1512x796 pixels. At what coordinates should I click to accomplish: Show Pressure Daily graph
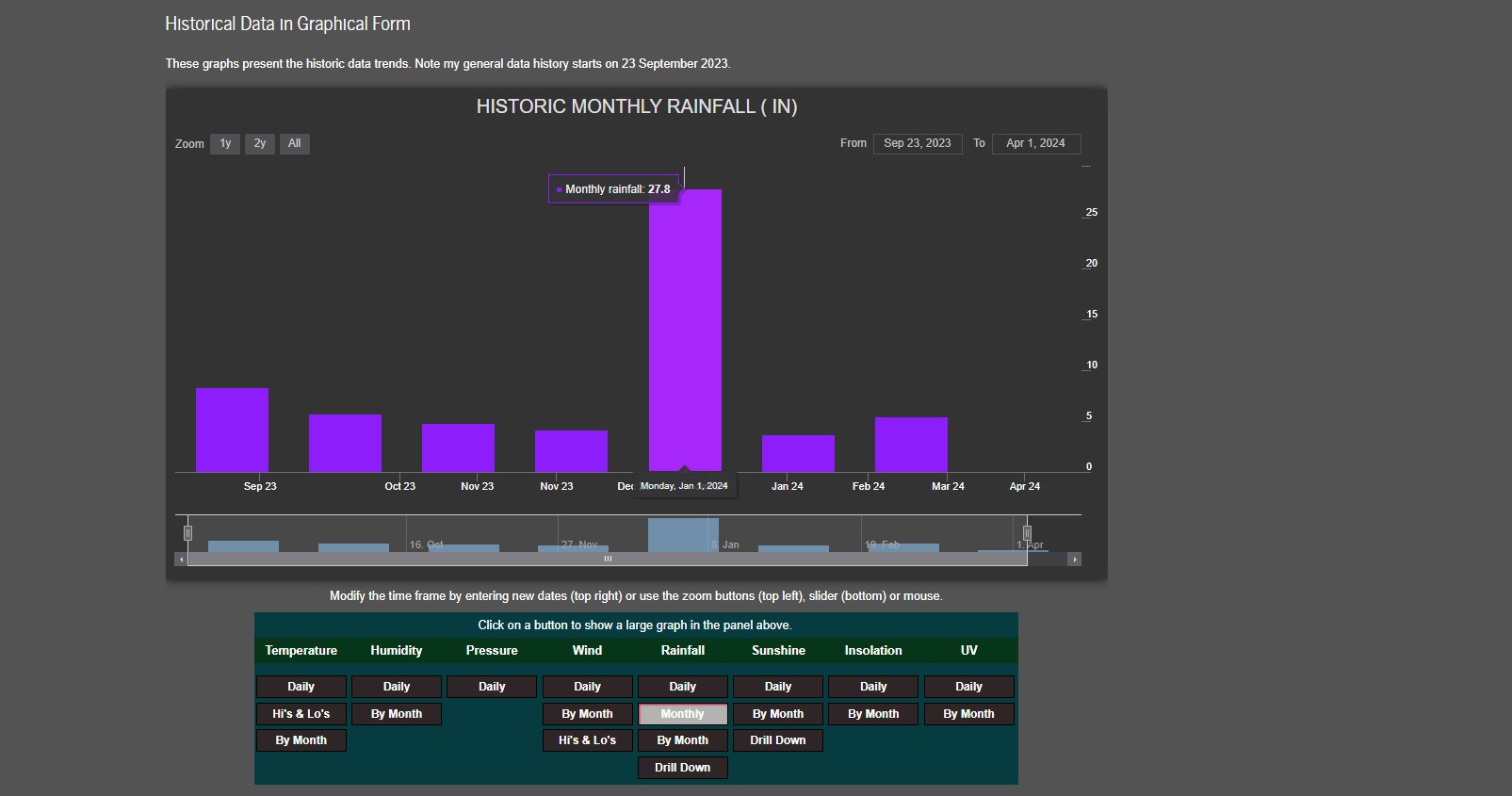pos(492,687)
